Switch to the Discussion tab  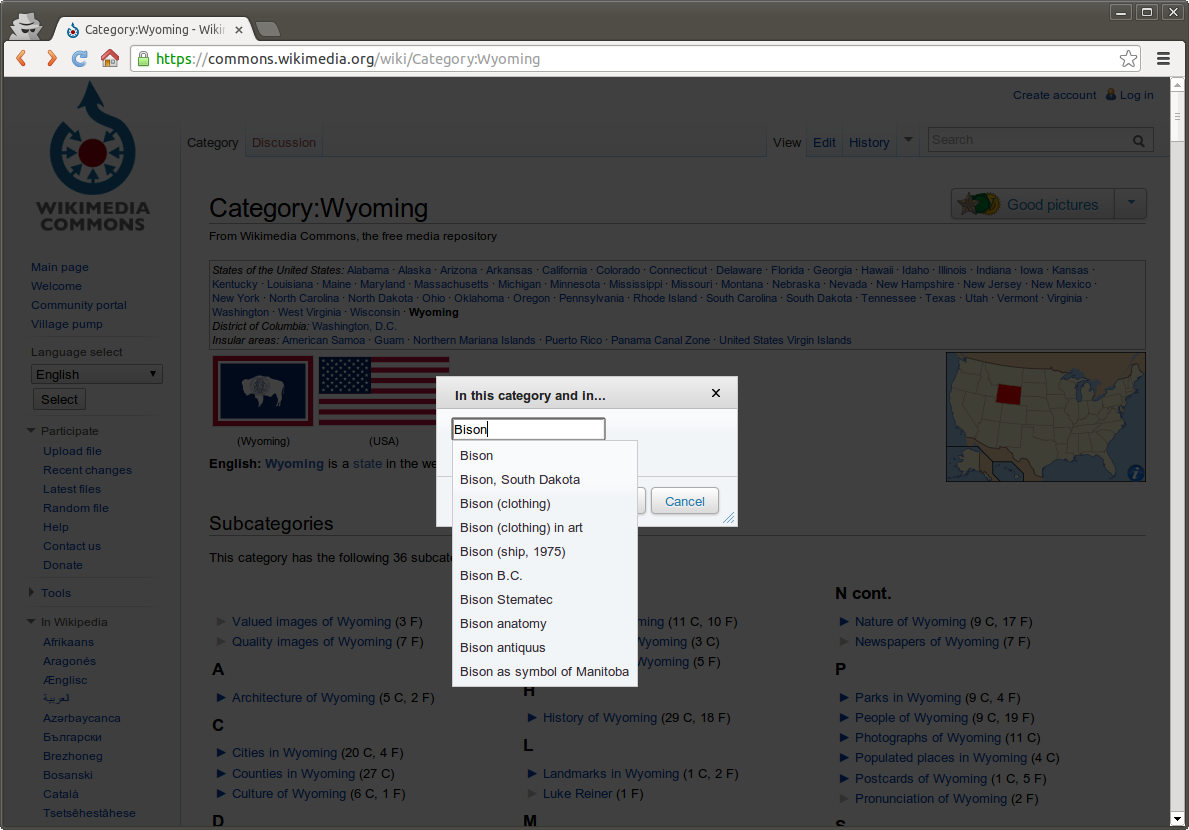pyautogui.click(x=284, y=143)
